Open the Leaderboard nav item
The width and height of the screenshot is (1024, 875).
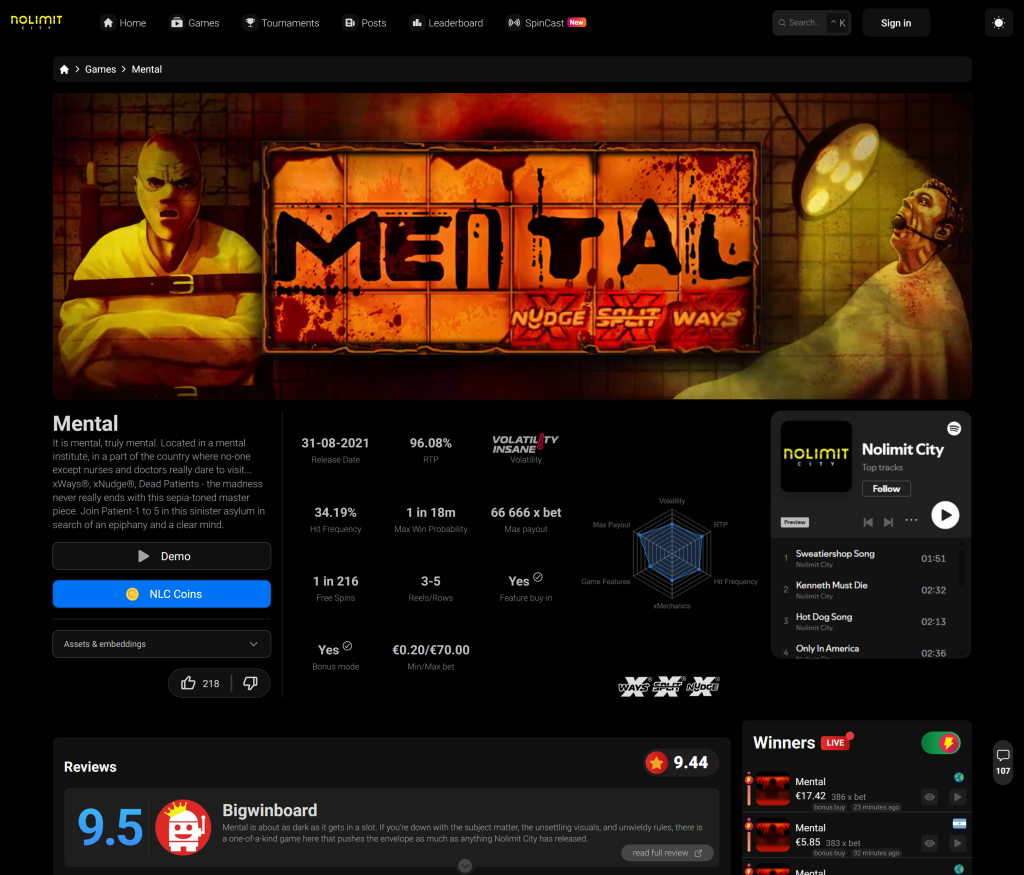[x=447, y=23]
